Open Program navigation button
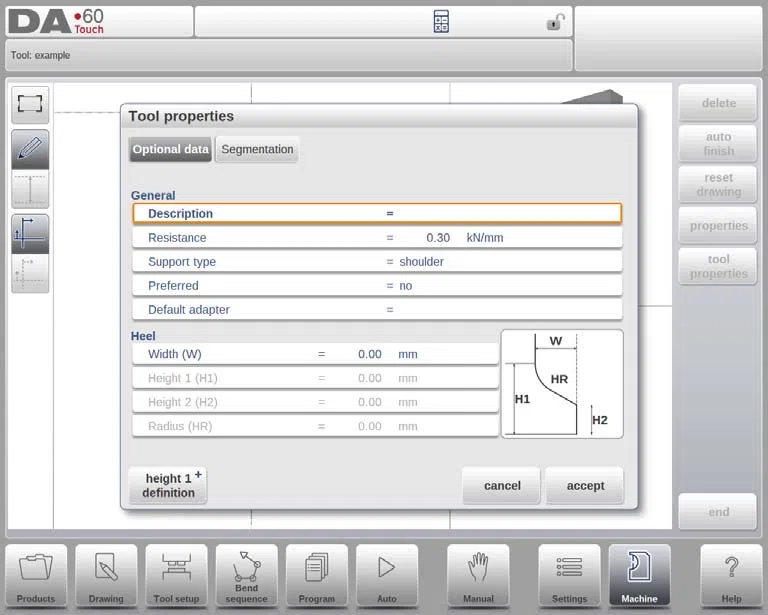Image resolution: width=768 pixels, height=615 pixels. pos(316,576)
